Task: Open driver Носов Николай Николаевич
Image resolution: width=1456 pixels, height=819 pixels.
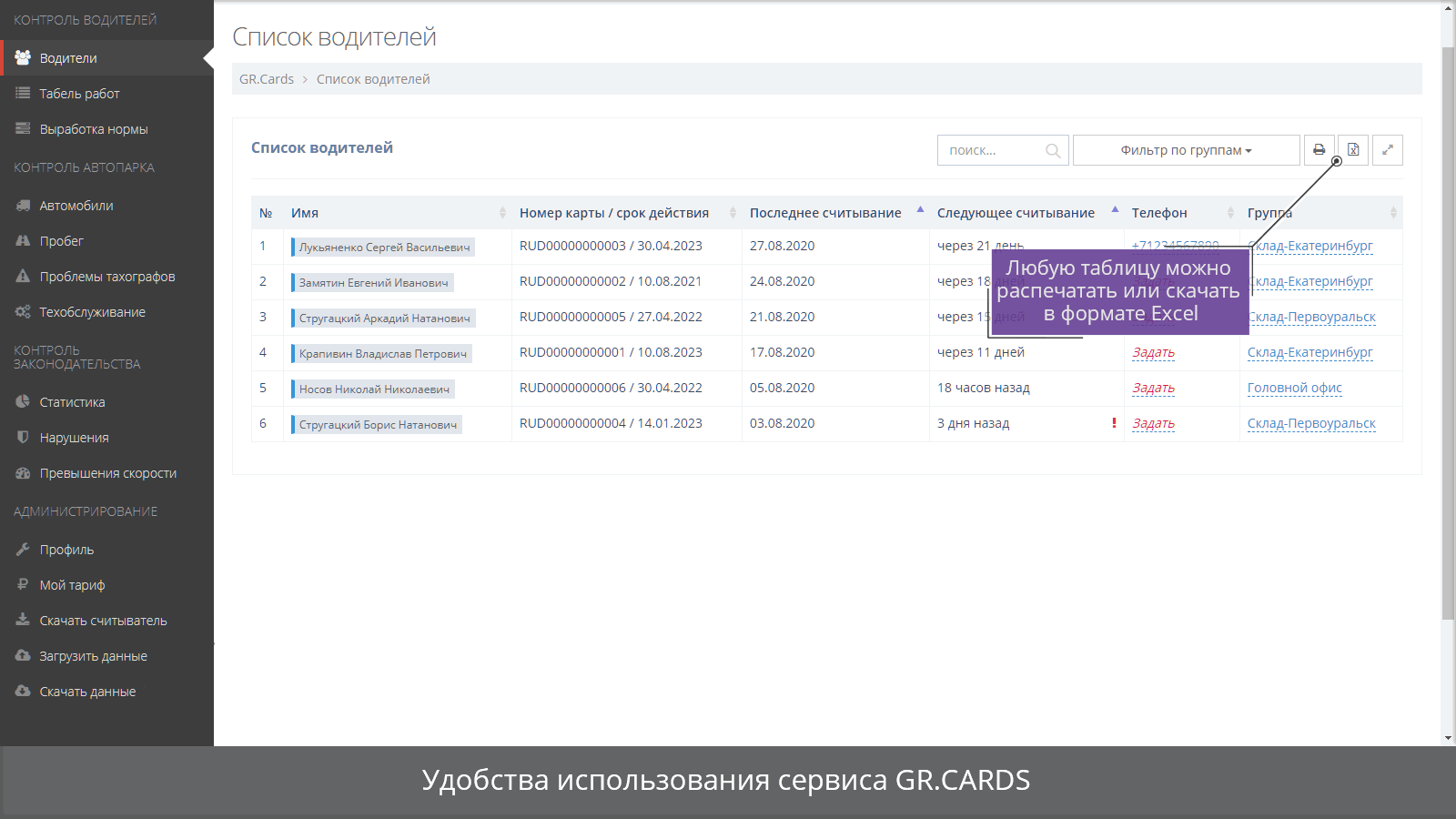Action: (x=374, y=389)
